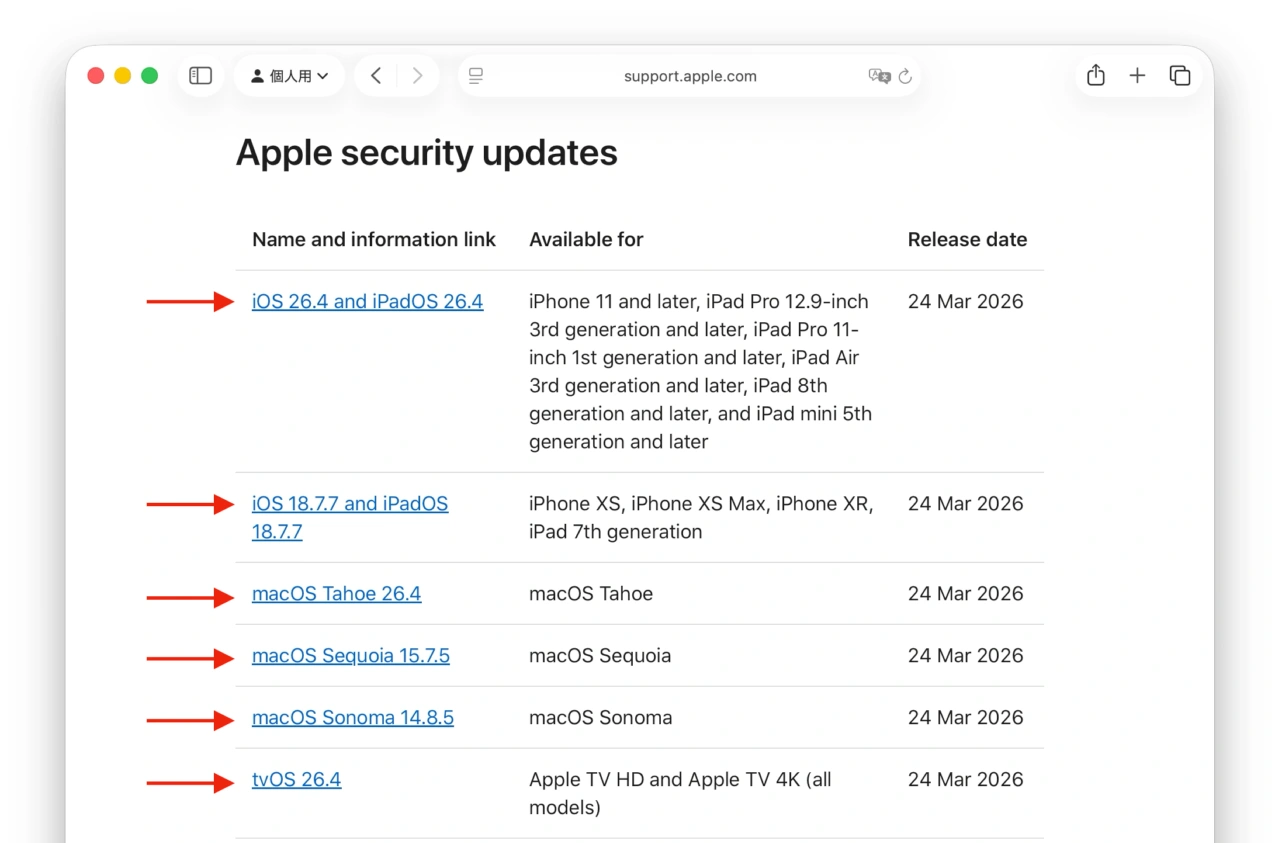Go forward to the next page
1280x843 pixels.
pyautogui.click(x=417, y=76)
